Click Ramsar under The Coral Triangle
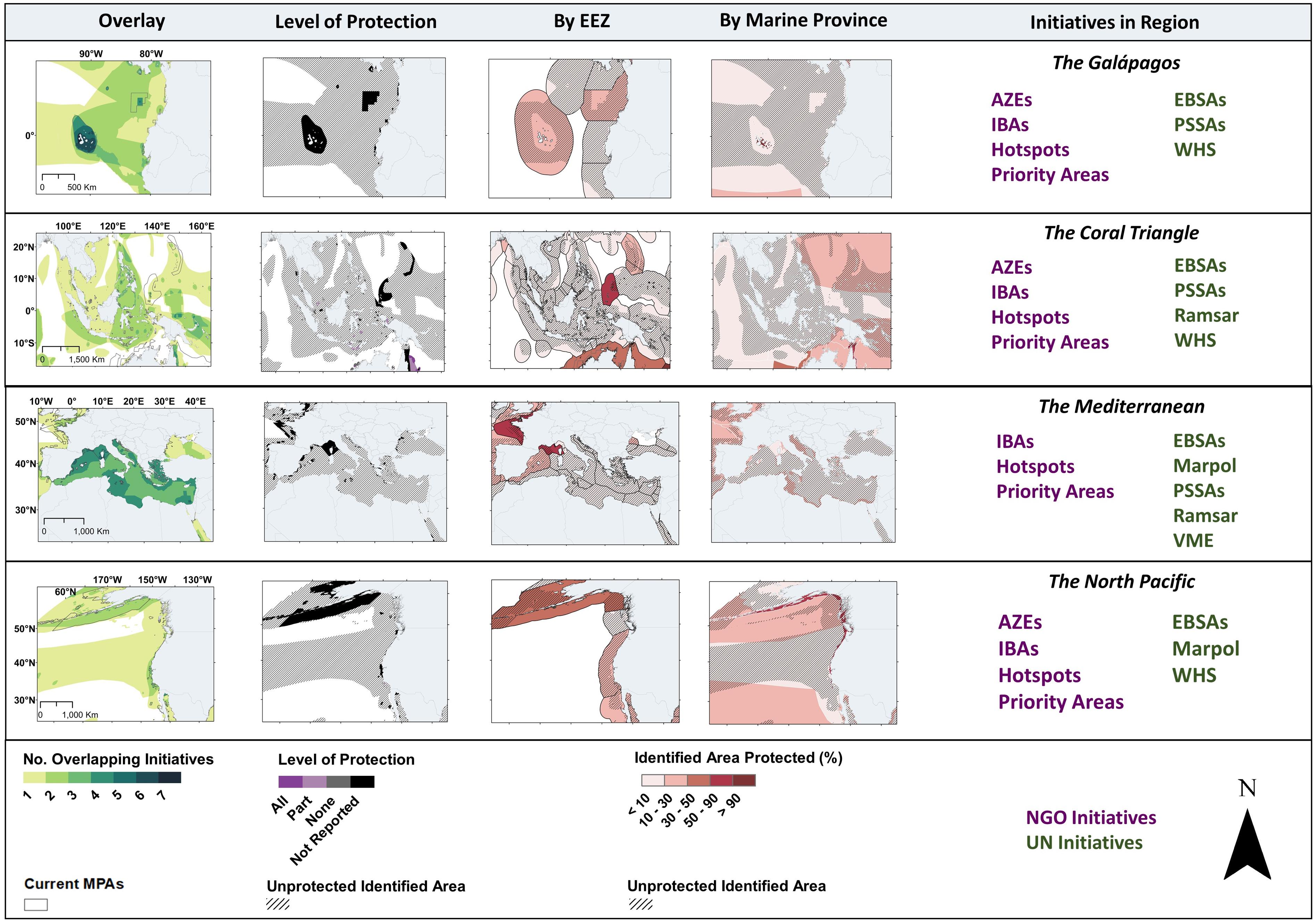 [1207, 315]
